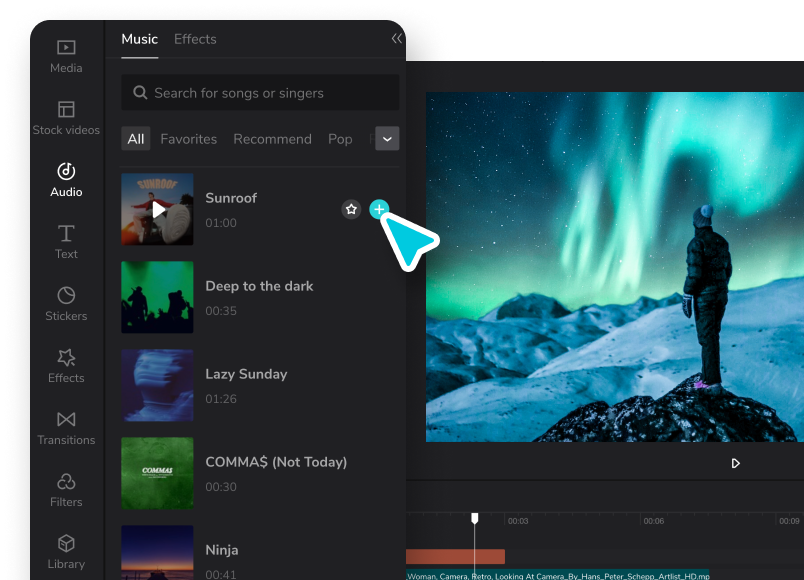Open the Stickers panel
The image size is (804, 580).
point(66,304)
